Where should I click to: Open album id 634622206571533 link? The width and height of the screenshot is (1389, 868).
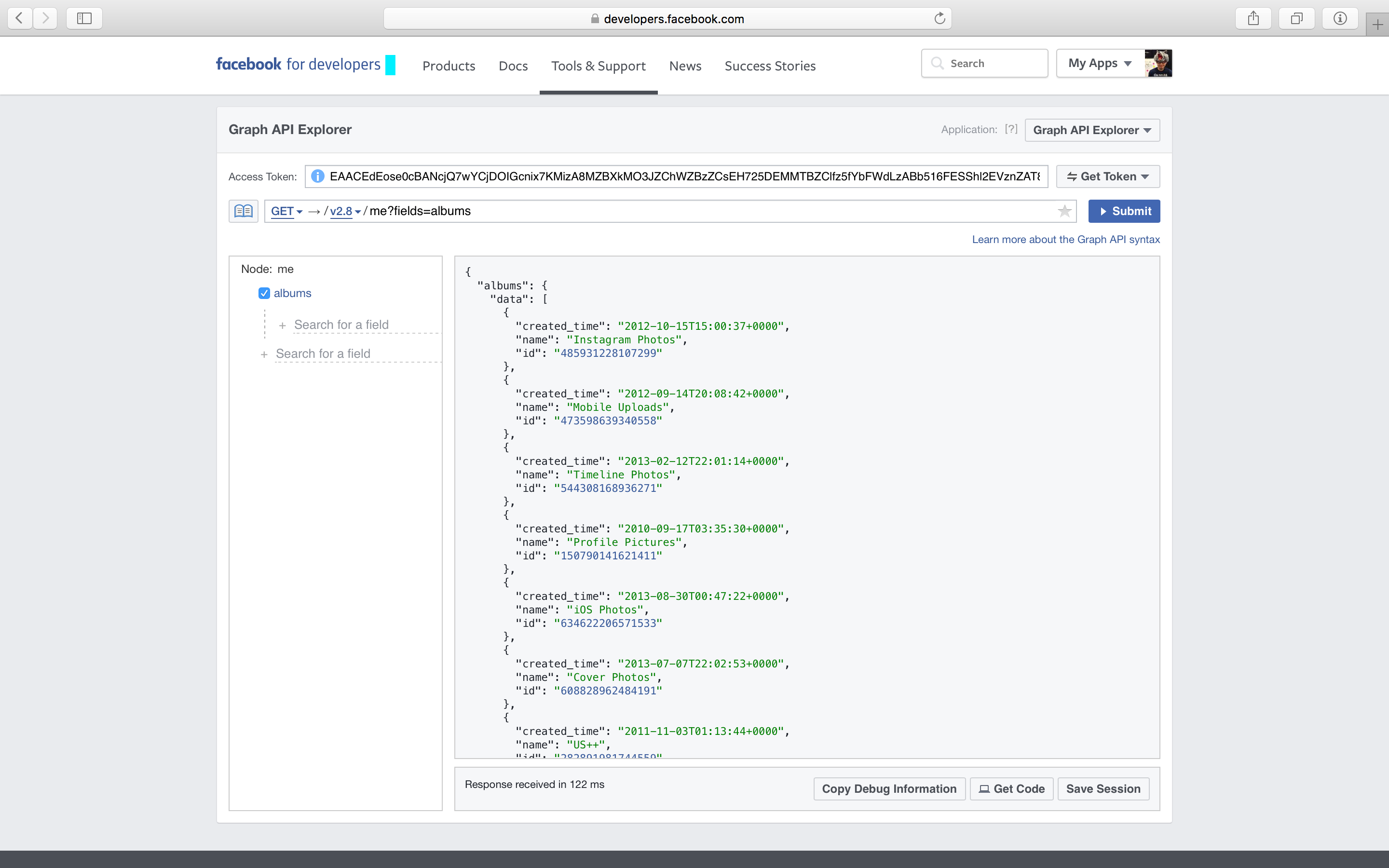[x=608, y=623]
